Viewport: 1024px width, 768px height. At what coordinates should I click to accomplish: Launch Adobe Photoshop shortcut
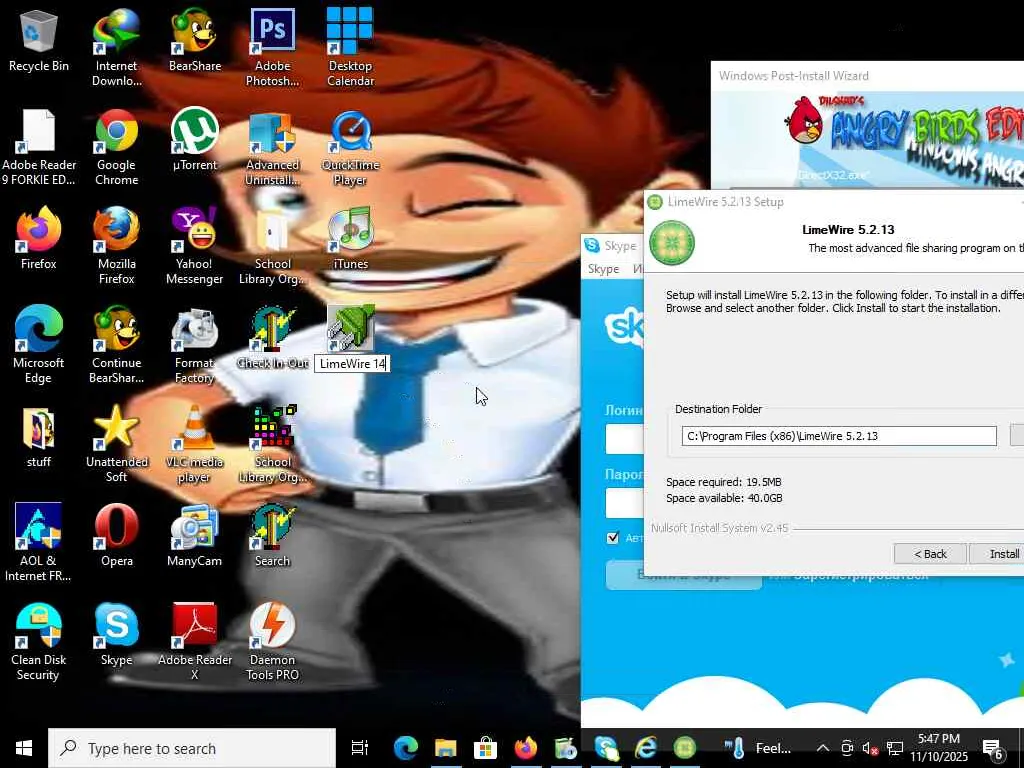(x=272, y=48)
